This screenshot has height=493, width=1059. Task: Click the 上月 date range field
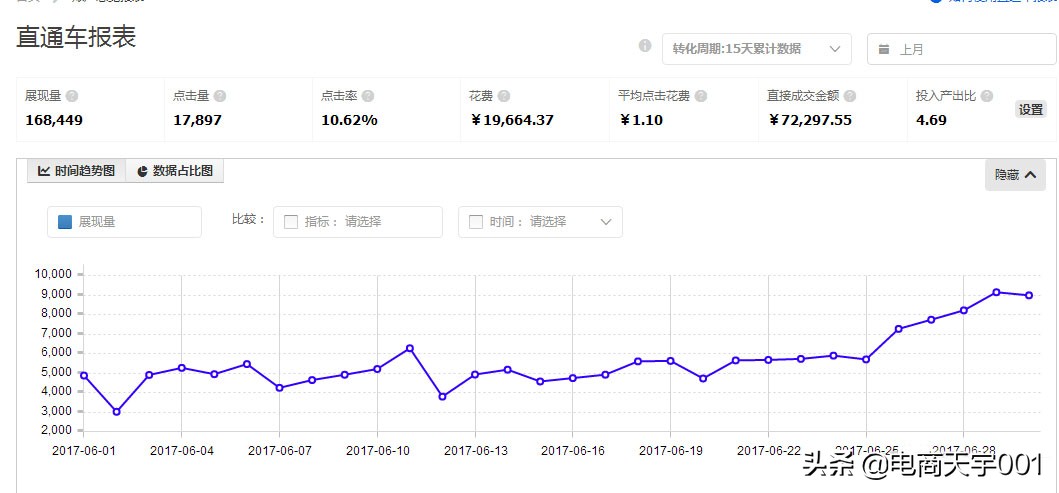click(962, 49)
